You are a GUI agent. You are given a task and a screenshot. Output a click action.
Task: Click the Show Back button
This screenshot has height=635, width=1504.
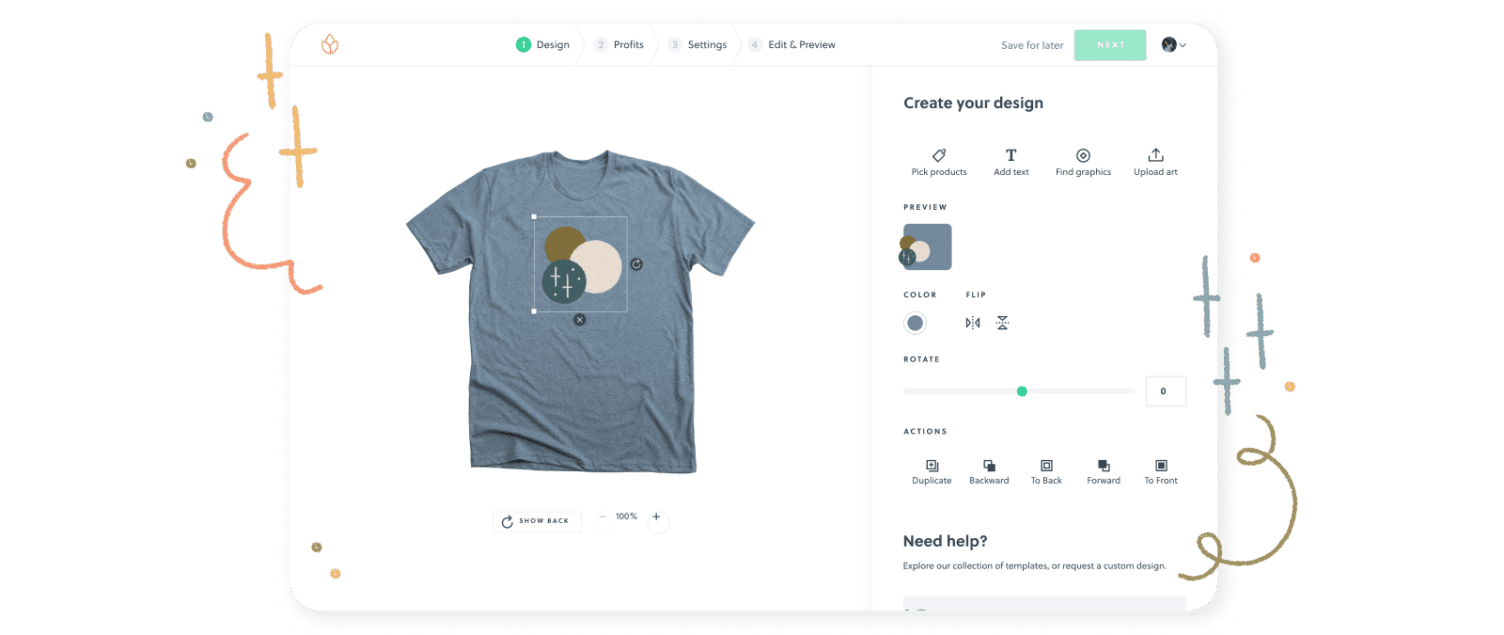536,521
